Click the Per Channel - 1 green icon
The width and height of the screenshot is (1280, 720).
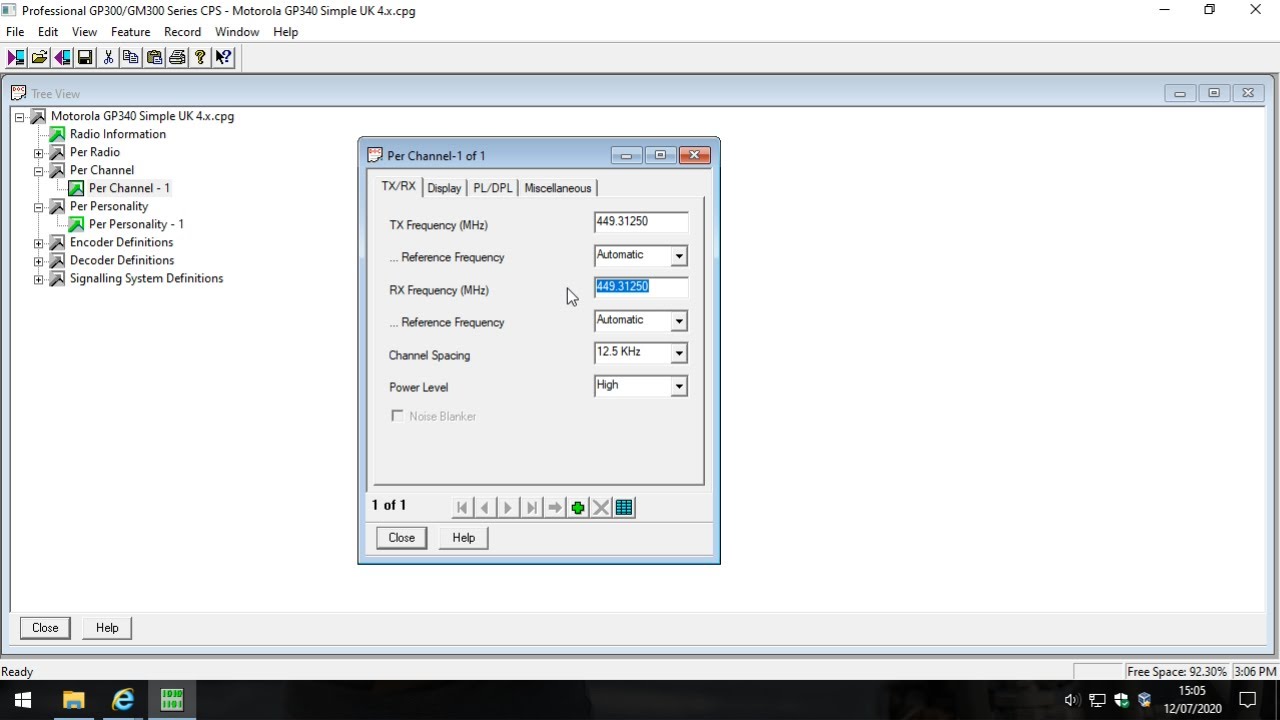76,188
